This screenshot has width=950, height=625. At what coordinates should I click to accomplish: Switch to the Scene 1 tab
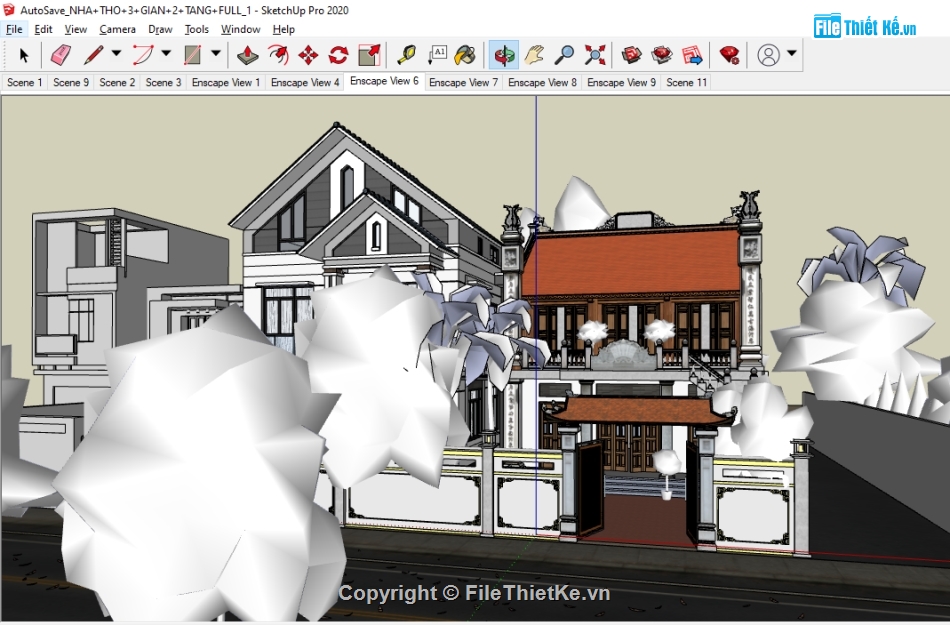pyautogui.click(x=24, y=82)
